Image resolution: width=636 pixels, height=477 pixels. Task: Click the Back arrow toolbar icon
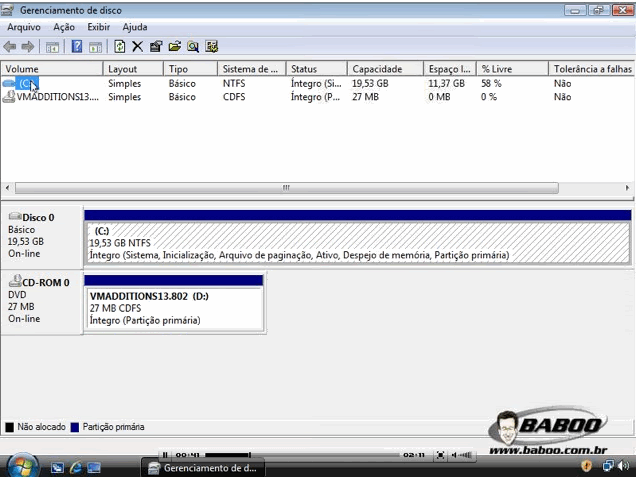pyautogui.click(x=10, y=47)
